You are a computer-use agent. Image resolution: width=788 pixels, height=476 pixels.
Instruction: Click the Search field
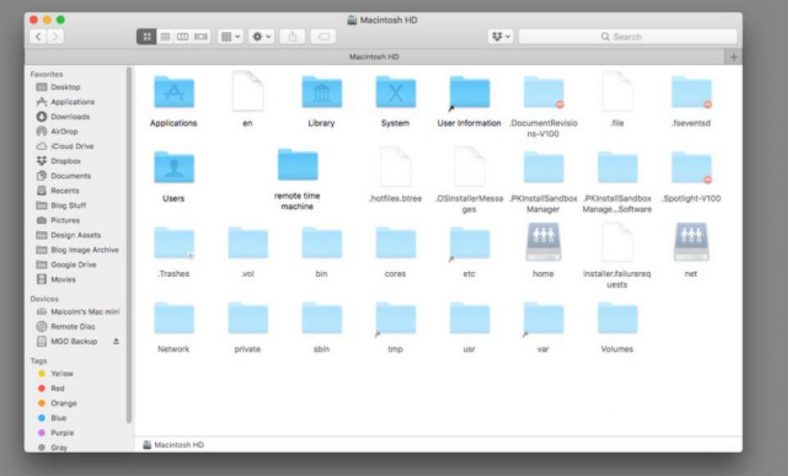[x=628, y=37]
